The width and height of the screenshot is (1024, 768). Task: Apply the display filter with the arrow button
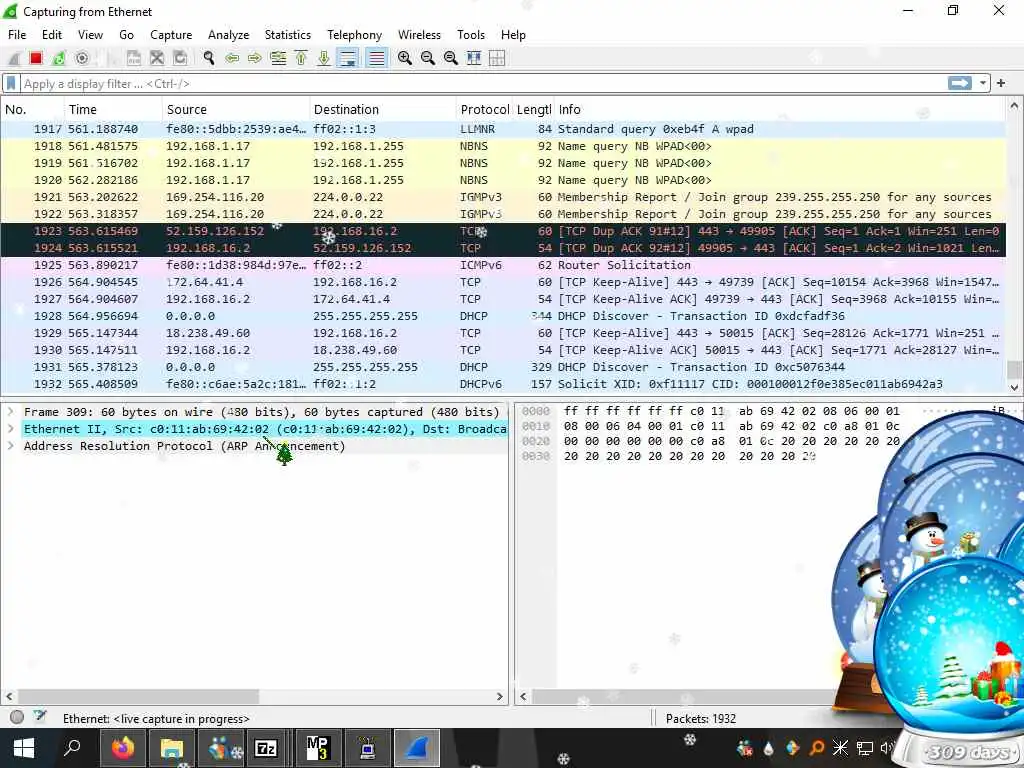[959, 83]
